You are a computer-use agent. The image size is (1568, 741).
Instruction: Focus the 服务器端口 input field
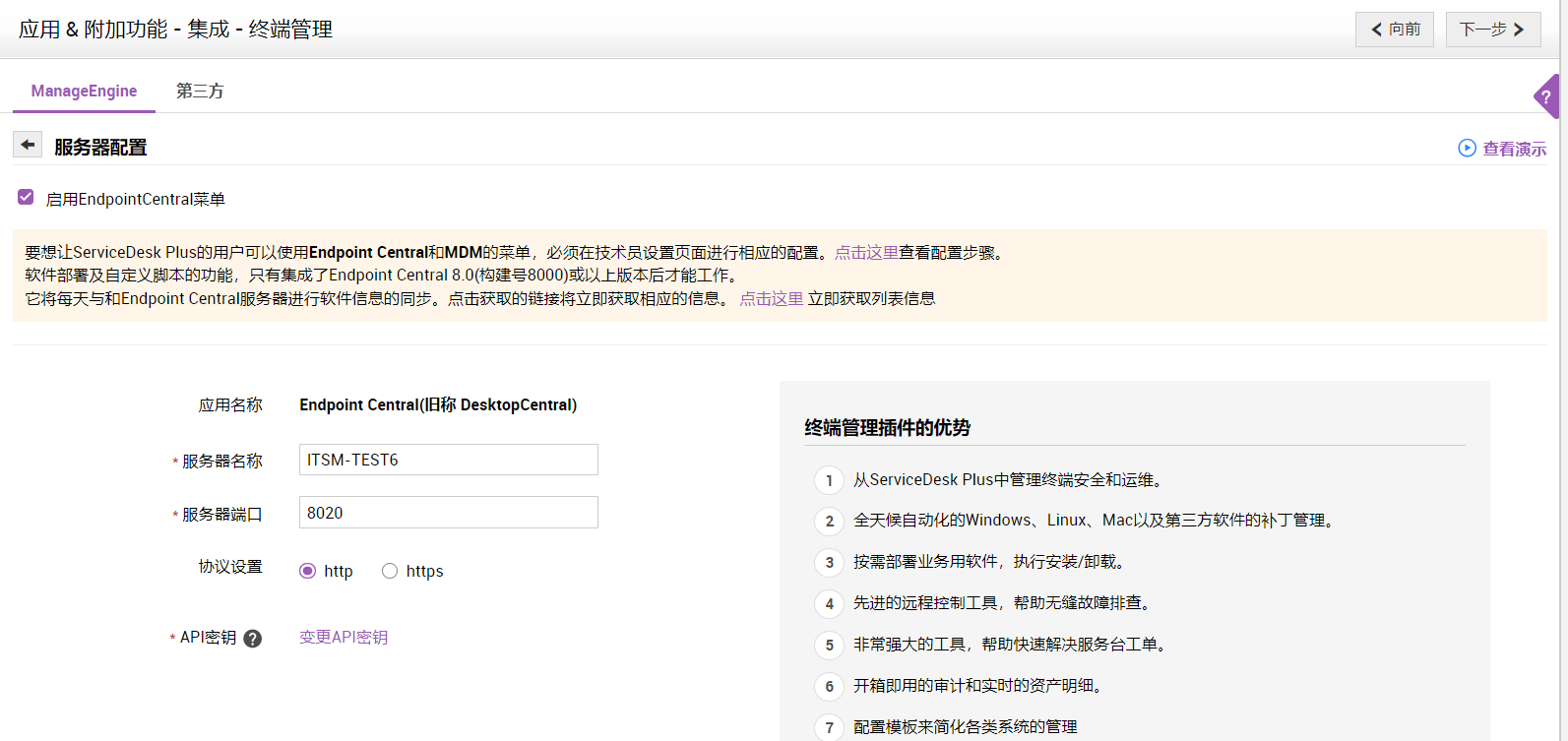449,513
